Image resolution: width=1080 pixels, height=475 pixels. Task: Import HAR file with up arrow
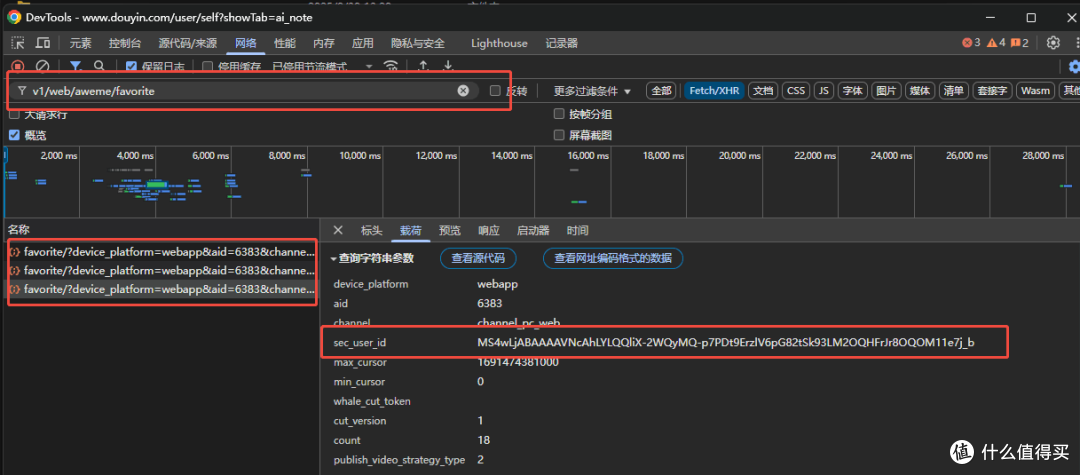coord(424,66)
